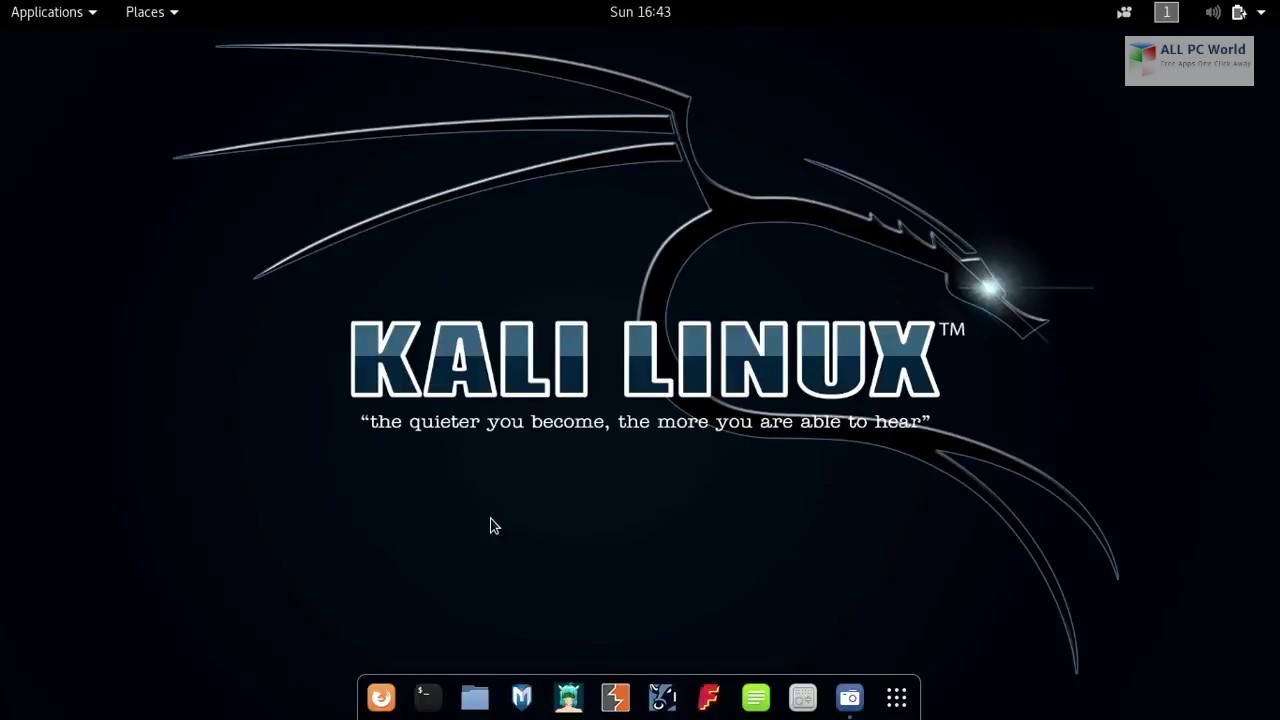Launch Firefox ESR from the dock
This screenshot has width=1280, height=720.
click(x=381, y=697)
